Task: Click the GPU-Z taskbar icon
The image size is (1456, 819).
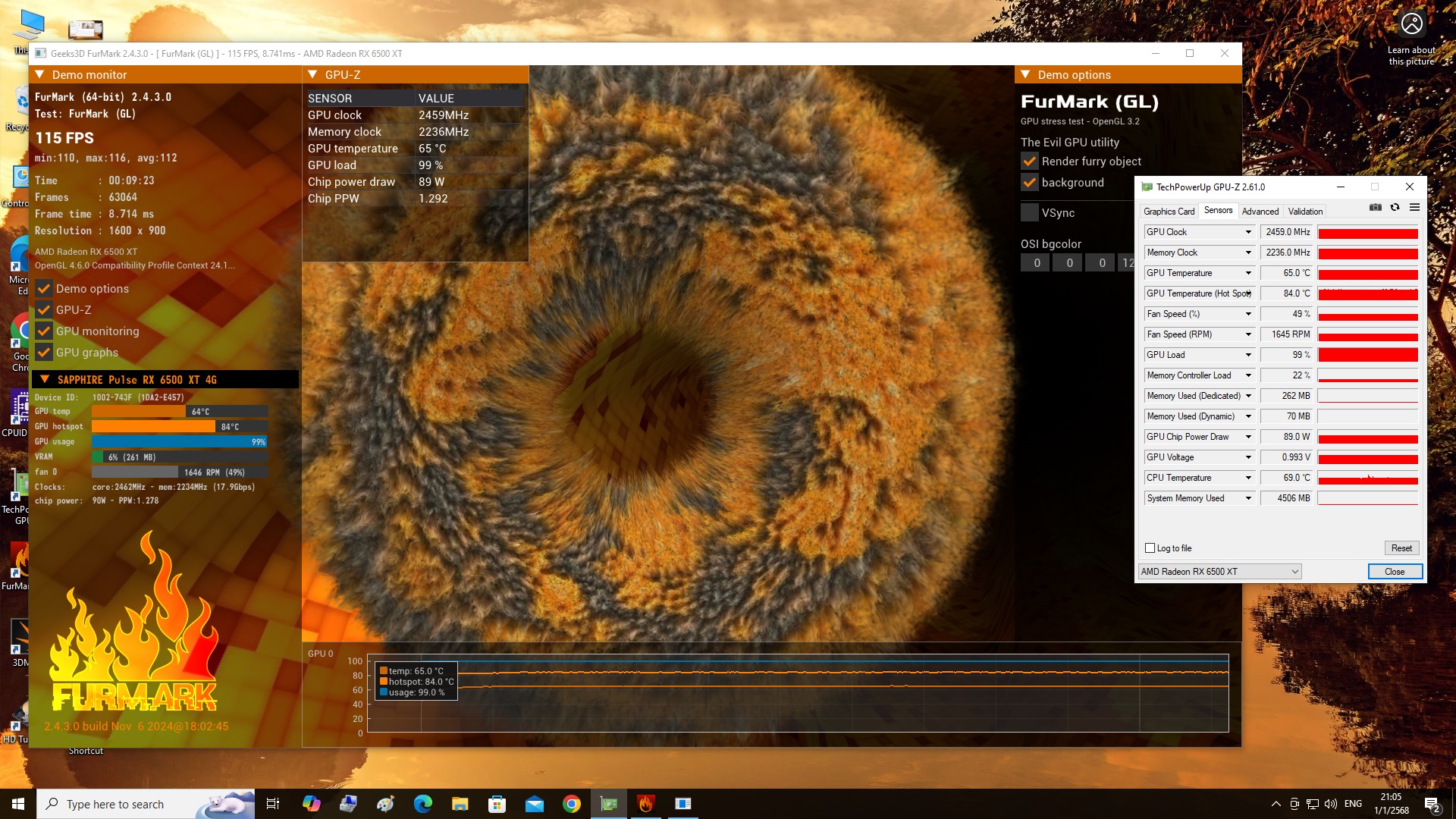Action: (x=609, y=804)
